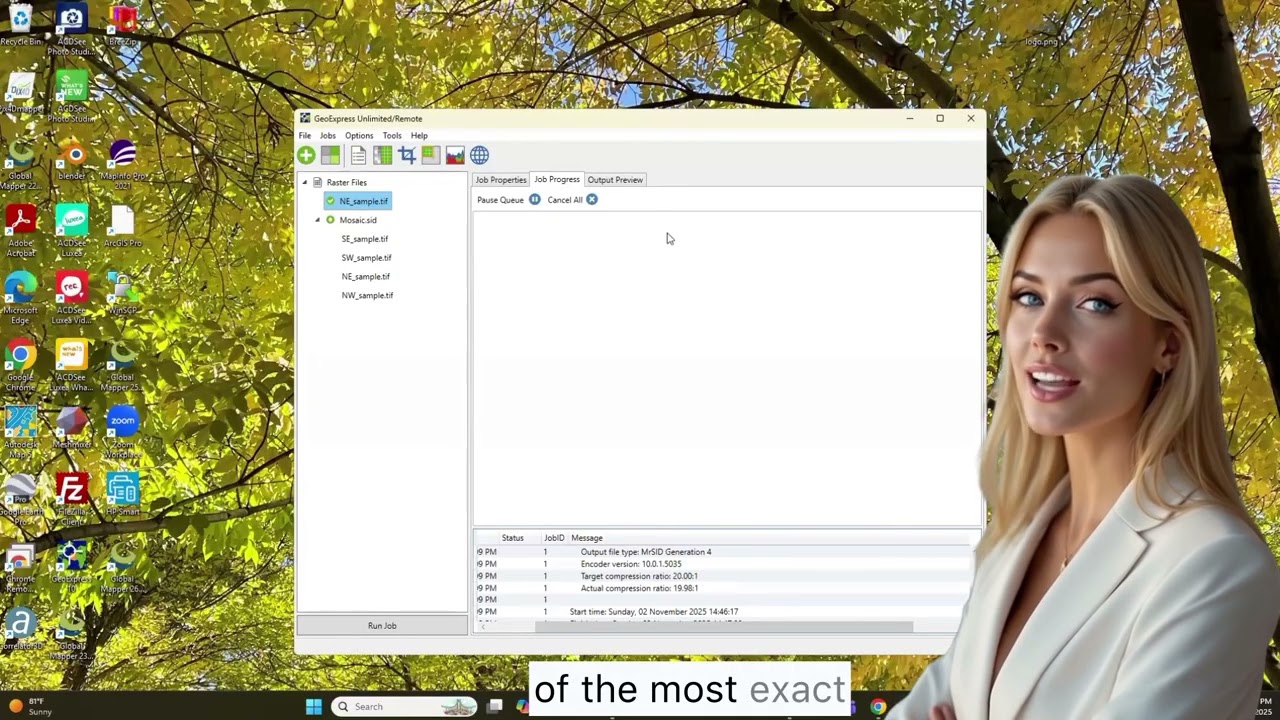Collapse the Raster Files tree node
The height and width of the screenshot is (720, 1280).
click(305, 182)
